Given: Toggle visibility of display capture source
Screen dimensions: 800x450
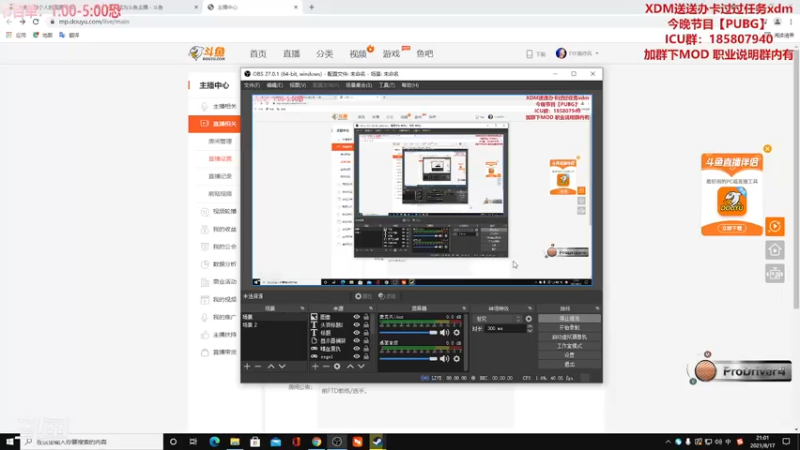Looking at the screenshot, I should click(x=357, y=341).
